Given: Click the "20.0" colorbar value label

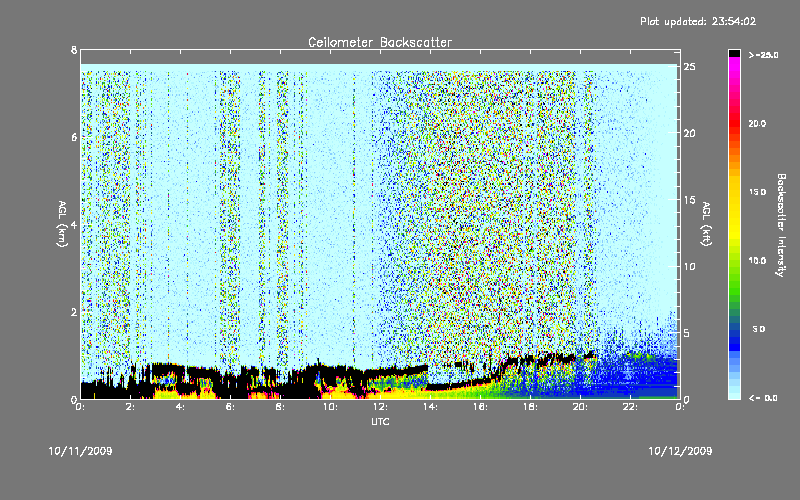Looking at the screenshot, I should point(757,123).
